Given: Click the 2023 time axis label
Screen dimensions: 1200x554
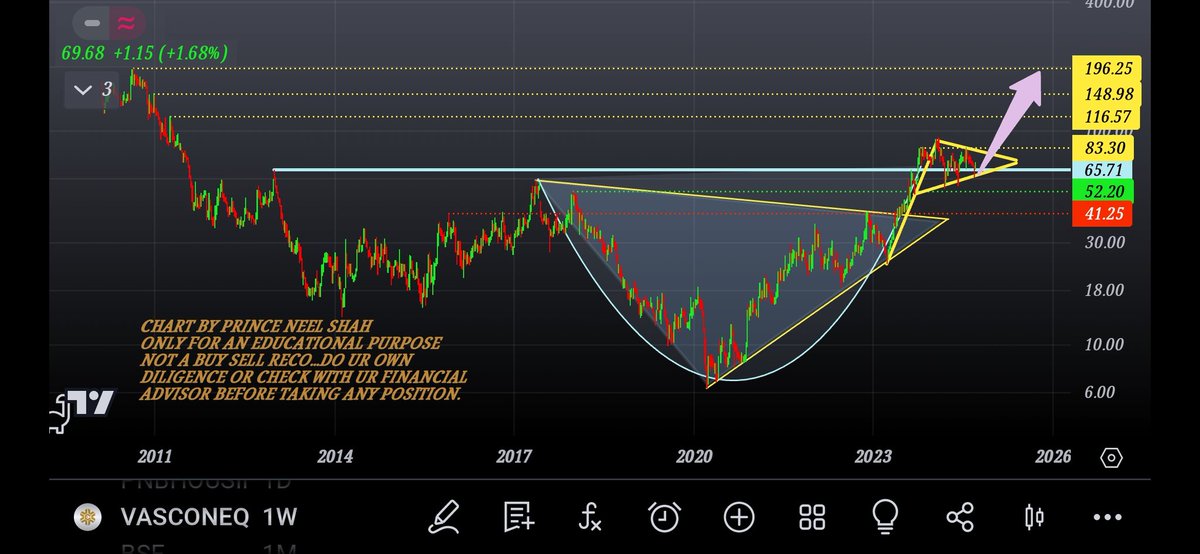Looking at the screenshot, I should click(873, 457).
